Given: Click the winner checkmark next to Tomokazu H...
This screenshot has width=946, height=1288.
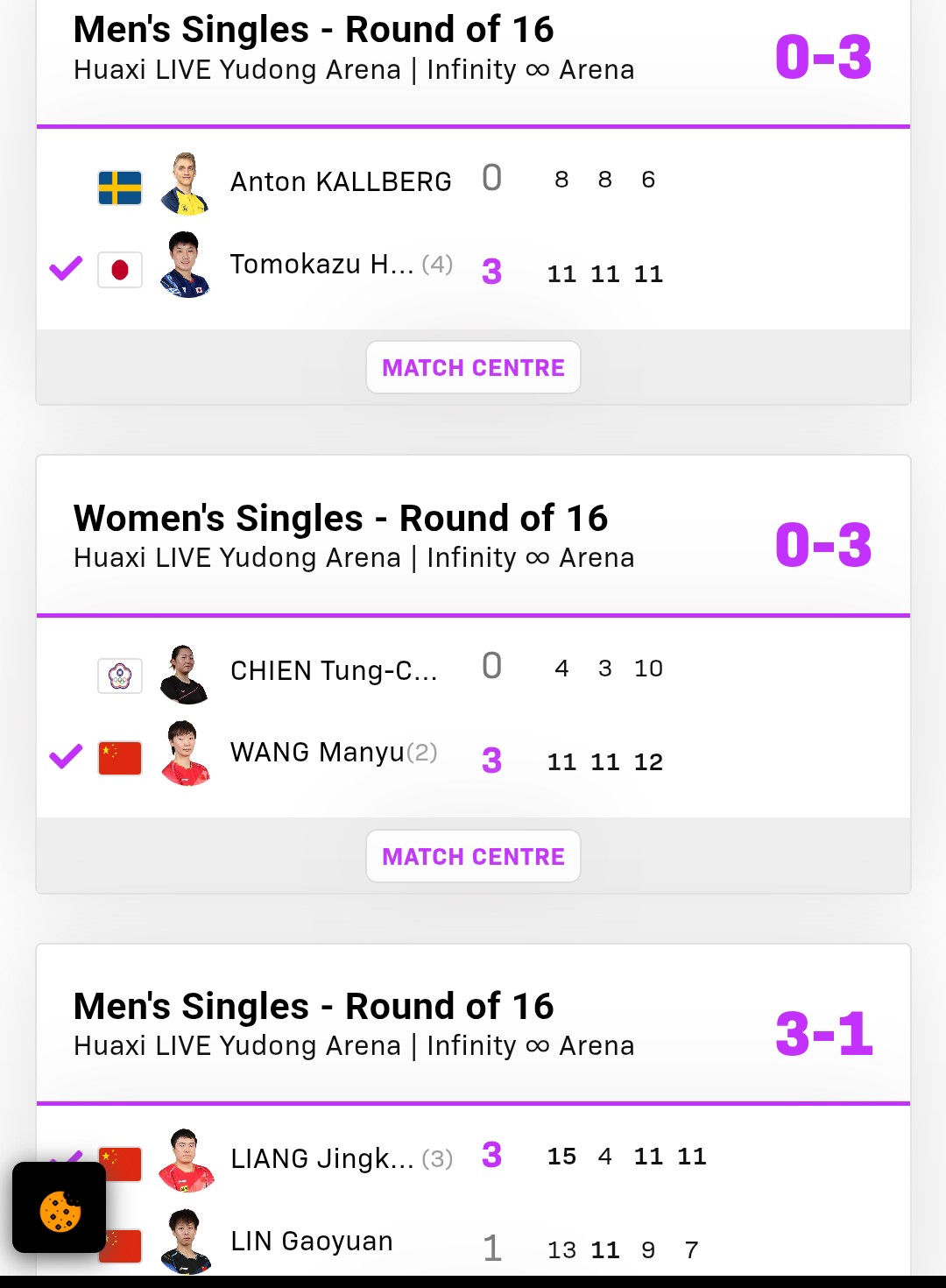Looking at the screenshot, I should [x=66, y=268].
